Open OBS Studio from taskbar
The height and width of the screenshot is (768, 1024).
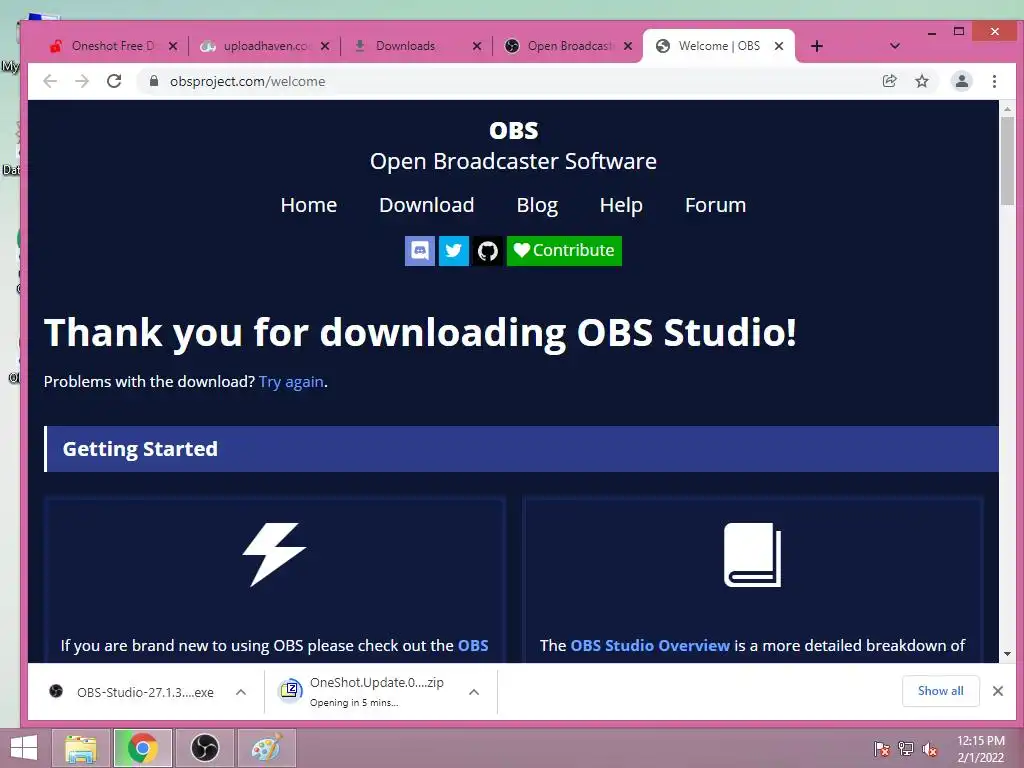[204, 748]
